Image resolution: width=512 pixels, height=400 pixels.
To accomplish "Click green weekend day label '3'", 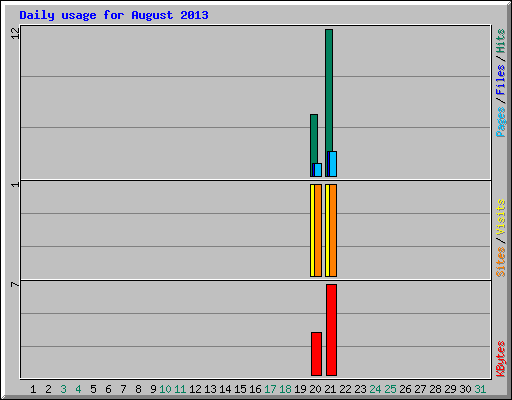I will [x=63, y=389].
